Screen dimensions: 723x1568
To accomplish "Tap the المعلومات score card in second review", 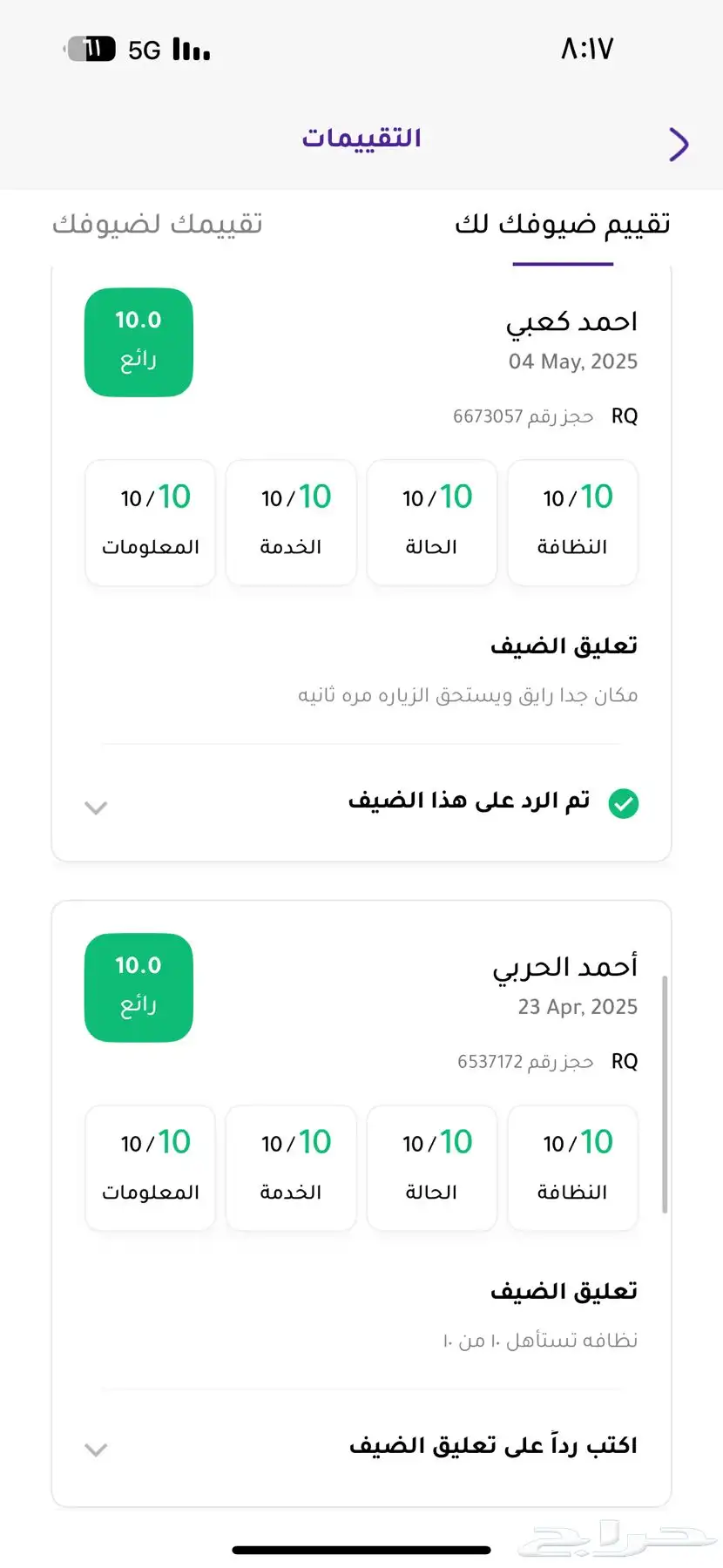I will (x=150, y=1168).
